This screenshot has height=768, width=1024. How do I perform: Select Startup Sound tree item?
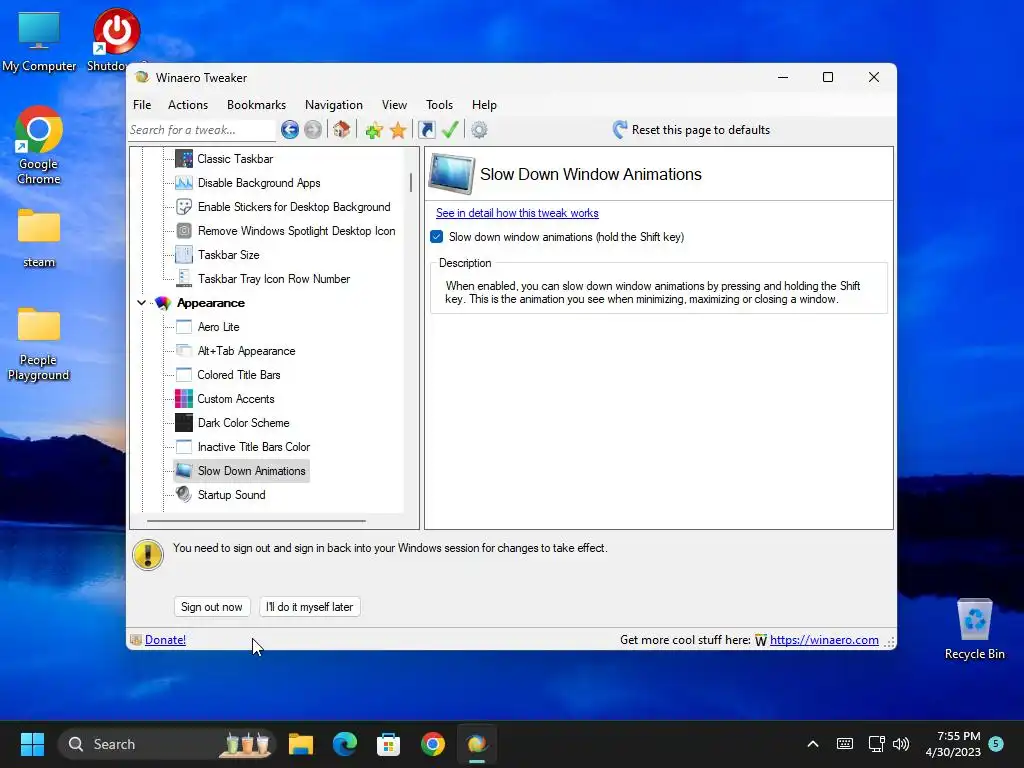(232, 495)
